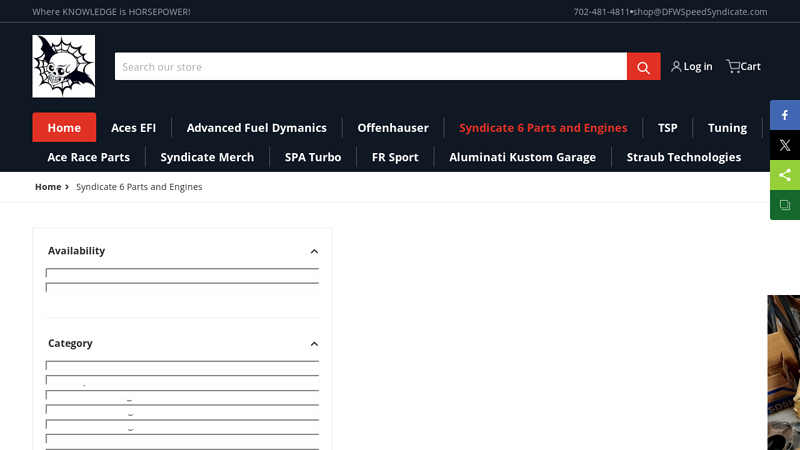Click the skull logo in the header
Screen dimensions: 800x450
point(63,66)
